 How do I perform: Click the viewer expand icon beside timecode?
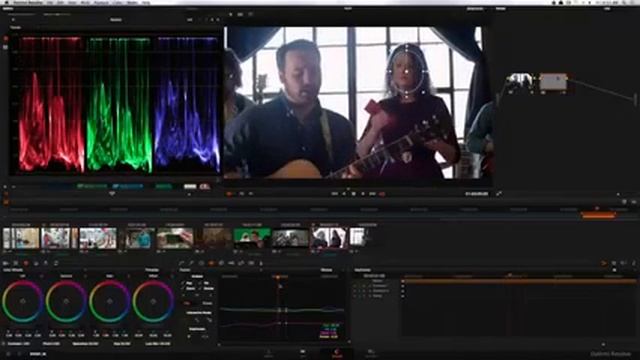499,193
